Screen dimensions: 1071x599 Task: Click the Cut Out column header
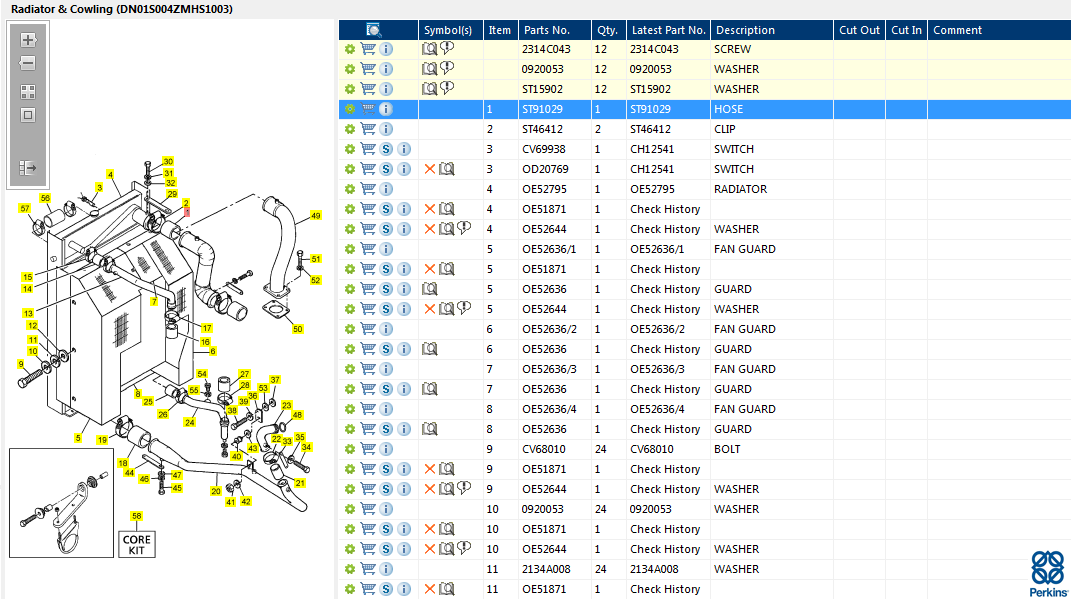(x=859, y=30)
